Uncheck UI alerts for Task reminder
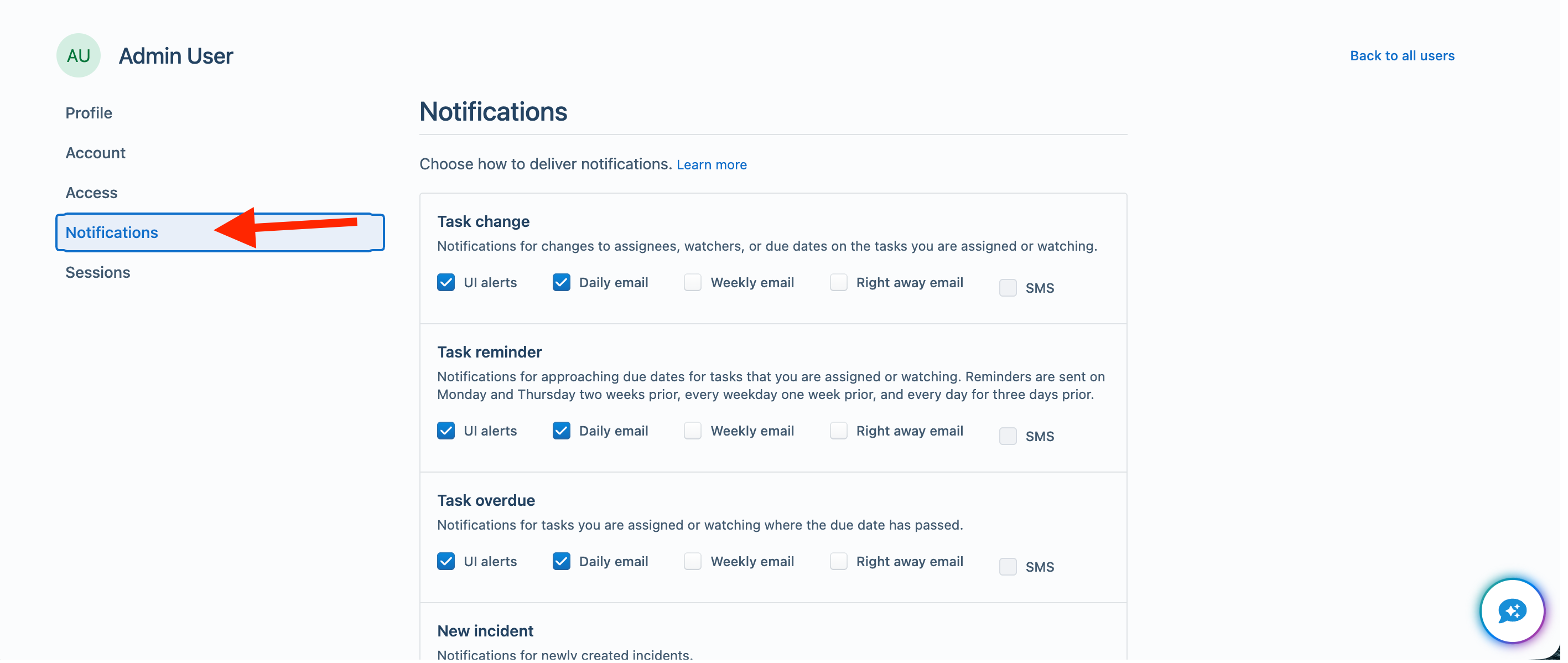This screenshot has height=663, width=1568. pyautogui.click(x=445, y=431)
